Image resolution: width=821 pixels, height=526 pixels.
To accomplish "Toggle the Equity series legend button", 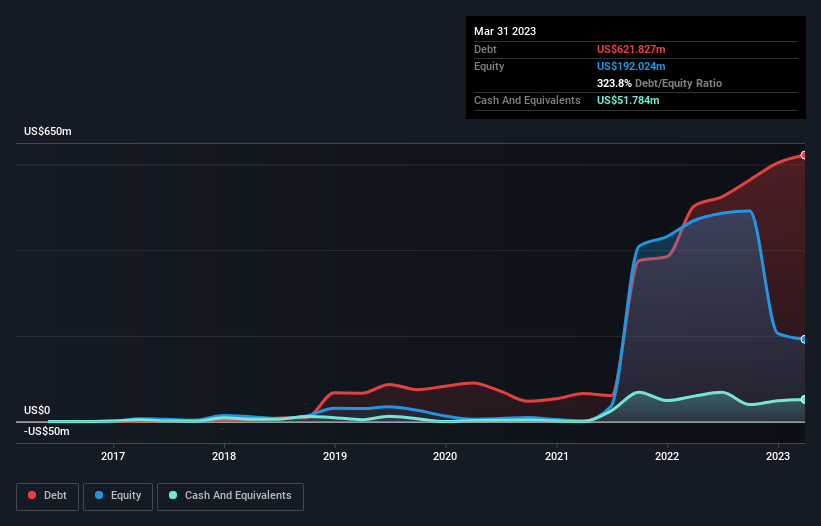I will point(118,496).
